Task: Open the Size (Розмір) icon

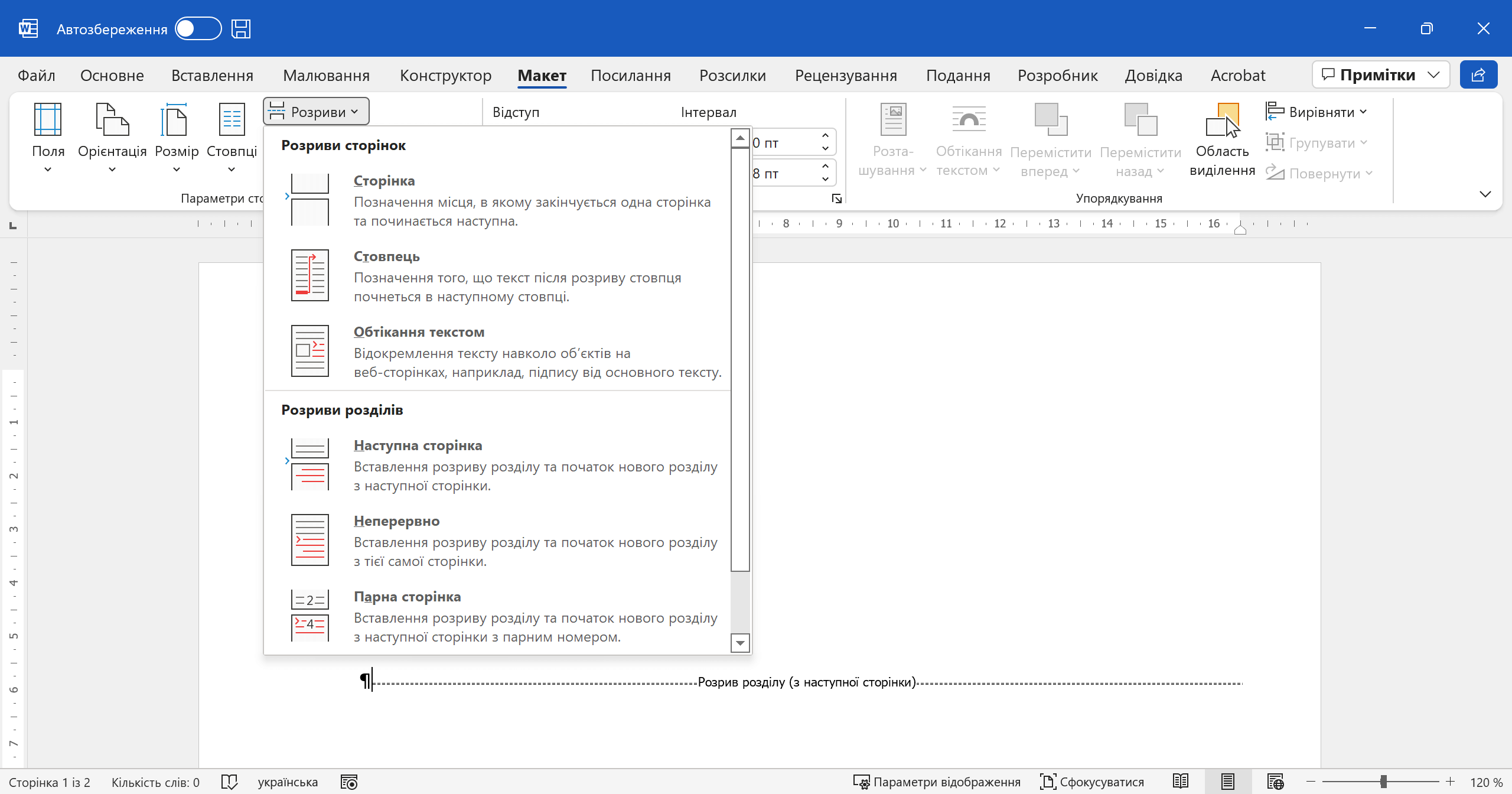Action: click(x=176, y=120)
